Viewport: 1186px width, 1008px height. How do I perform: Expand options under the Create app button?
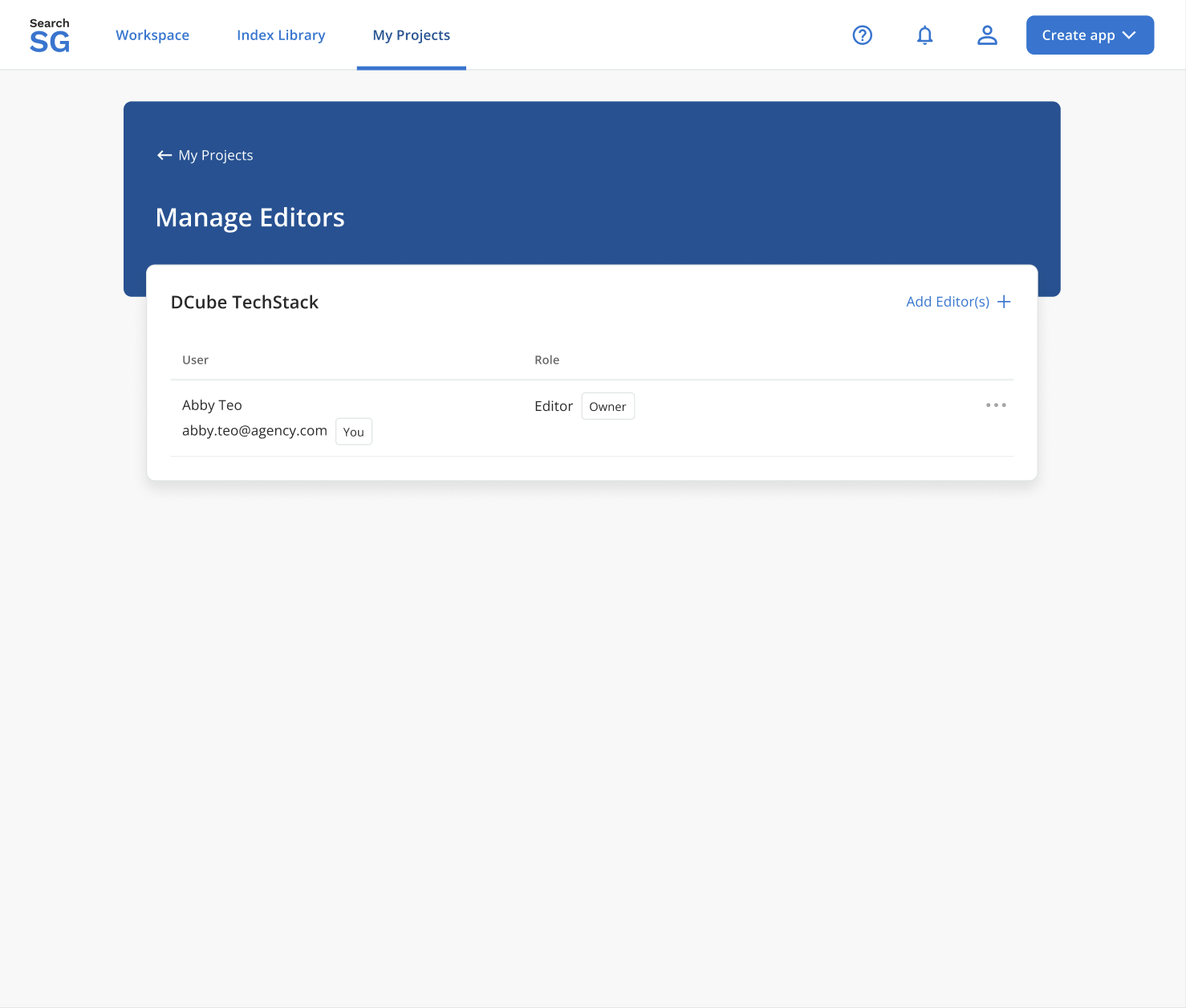pyautogui.click(x=1129, y=35)
